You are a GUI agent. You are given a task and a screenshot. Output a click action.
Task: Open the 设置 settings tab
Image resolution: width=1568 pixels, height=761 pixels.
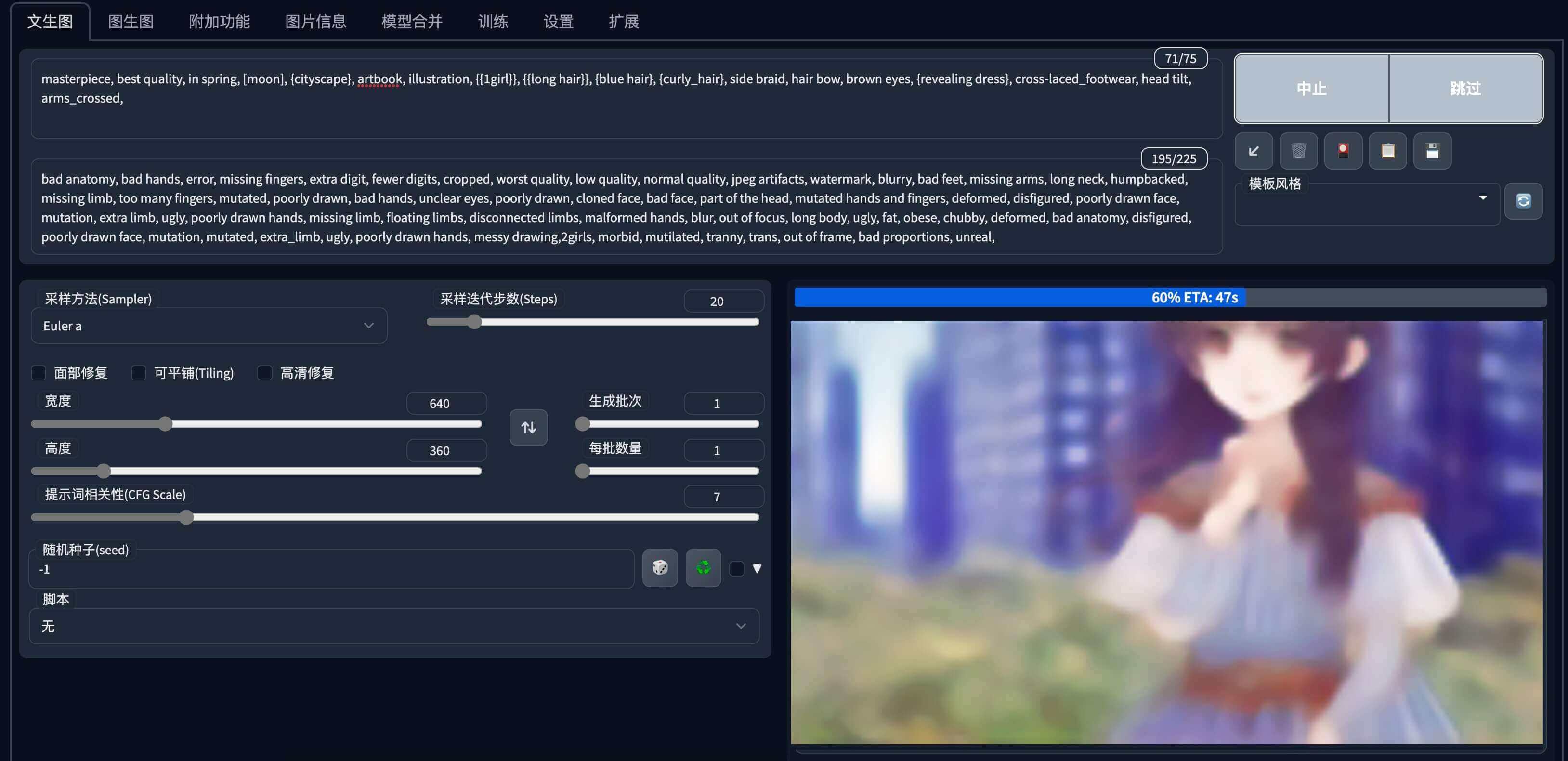pyautogui.click(x=558, y=22)
